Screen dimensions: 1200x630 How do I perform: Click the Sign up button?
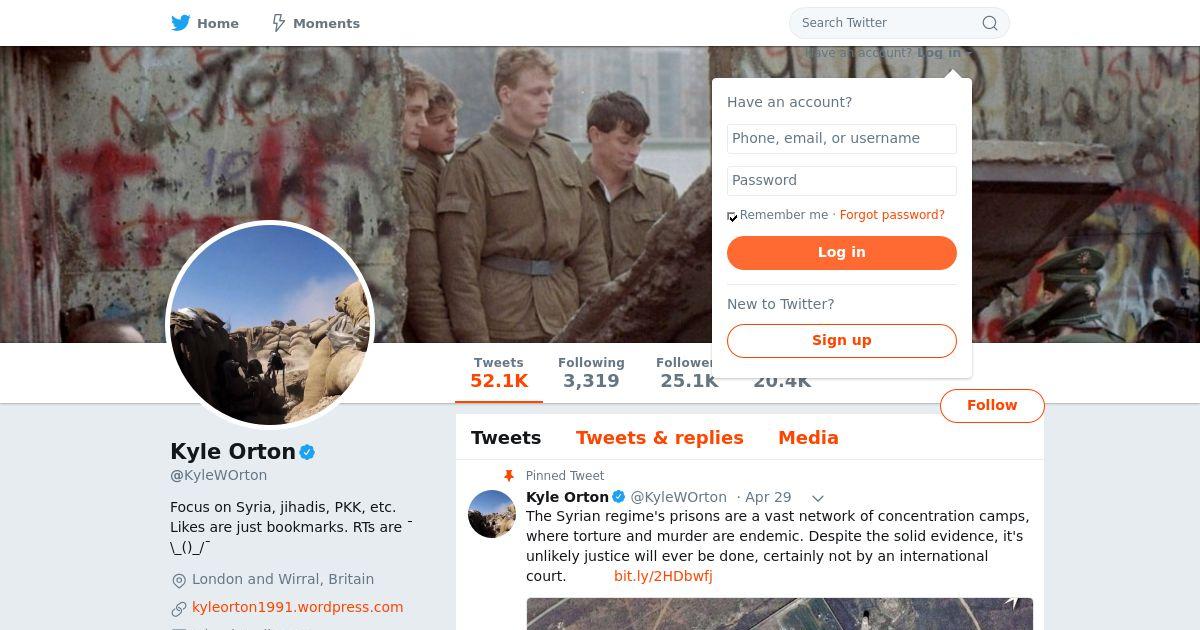841,340
